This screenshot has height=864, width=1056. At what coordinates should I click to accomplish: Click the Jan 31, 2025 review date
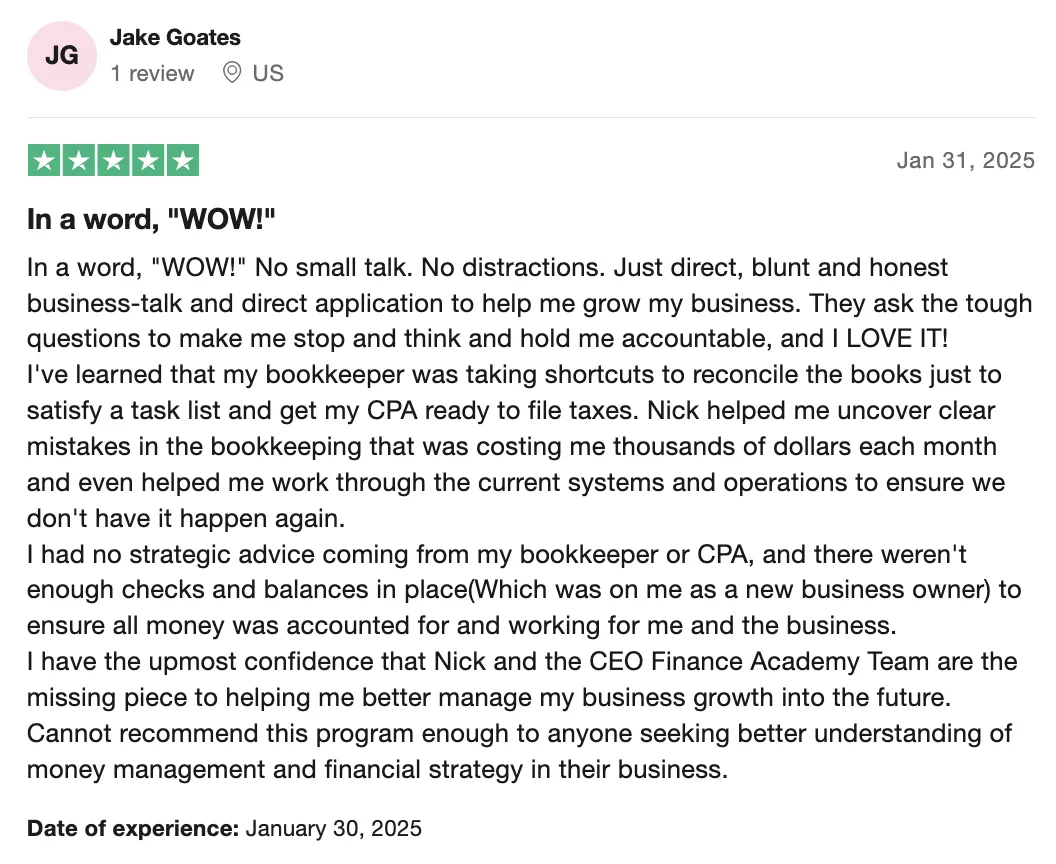pyautogui.click(x=965, y=160)
